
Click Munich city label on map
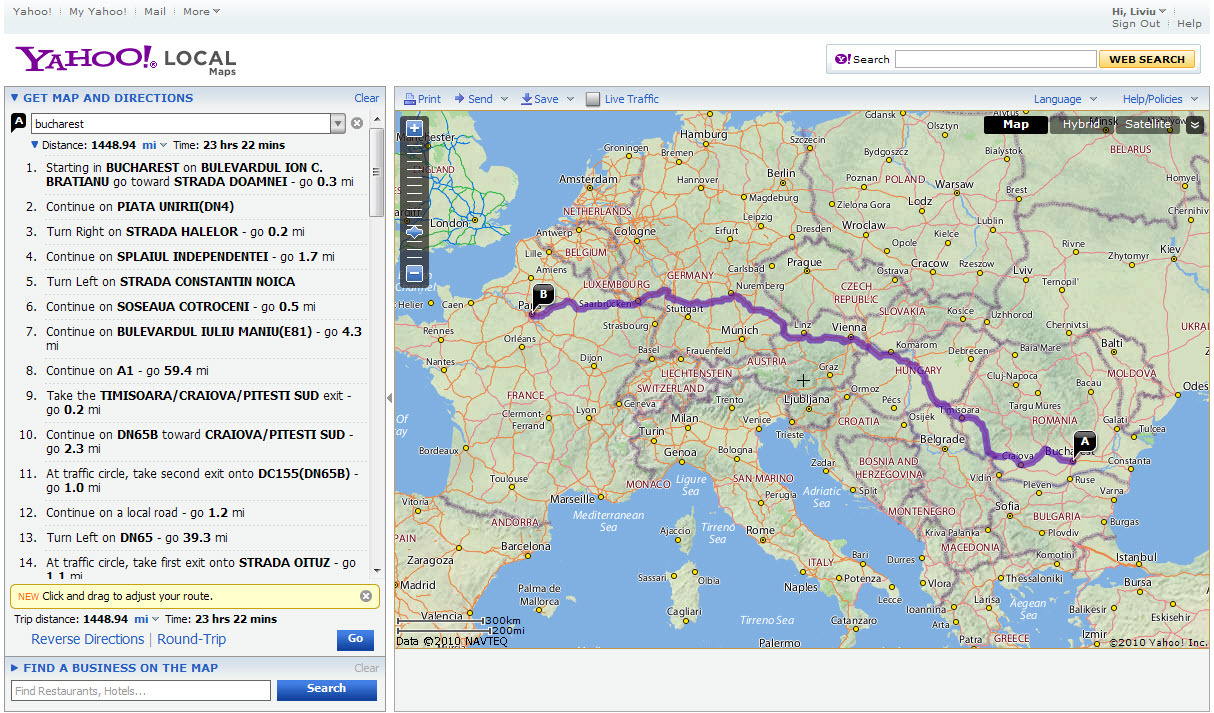pyautogui.click(x=740, y=330)
